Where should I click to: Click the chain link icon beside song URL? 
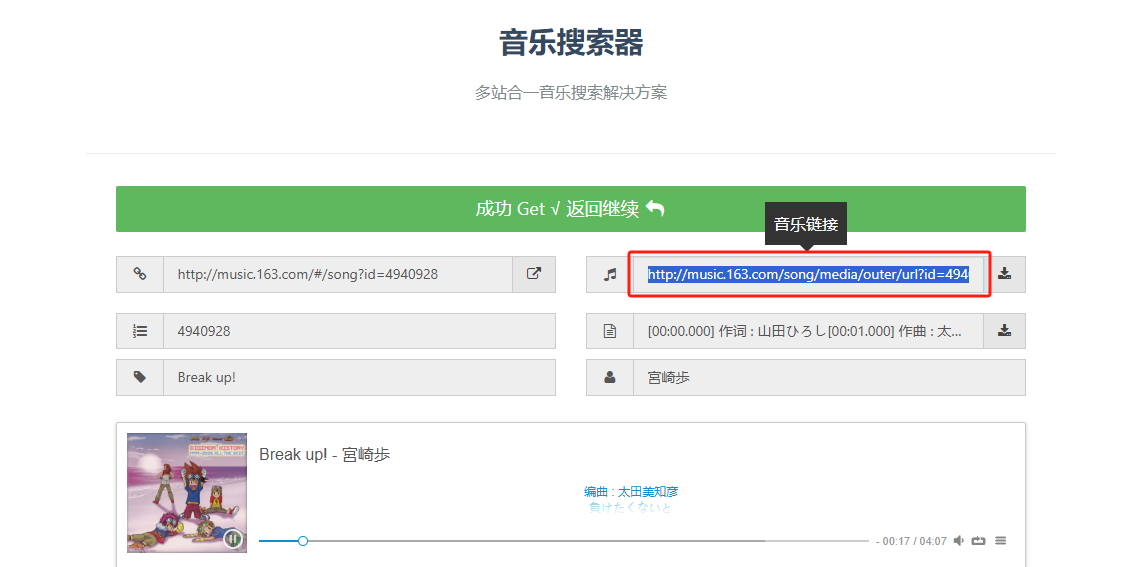click(140, 274)
